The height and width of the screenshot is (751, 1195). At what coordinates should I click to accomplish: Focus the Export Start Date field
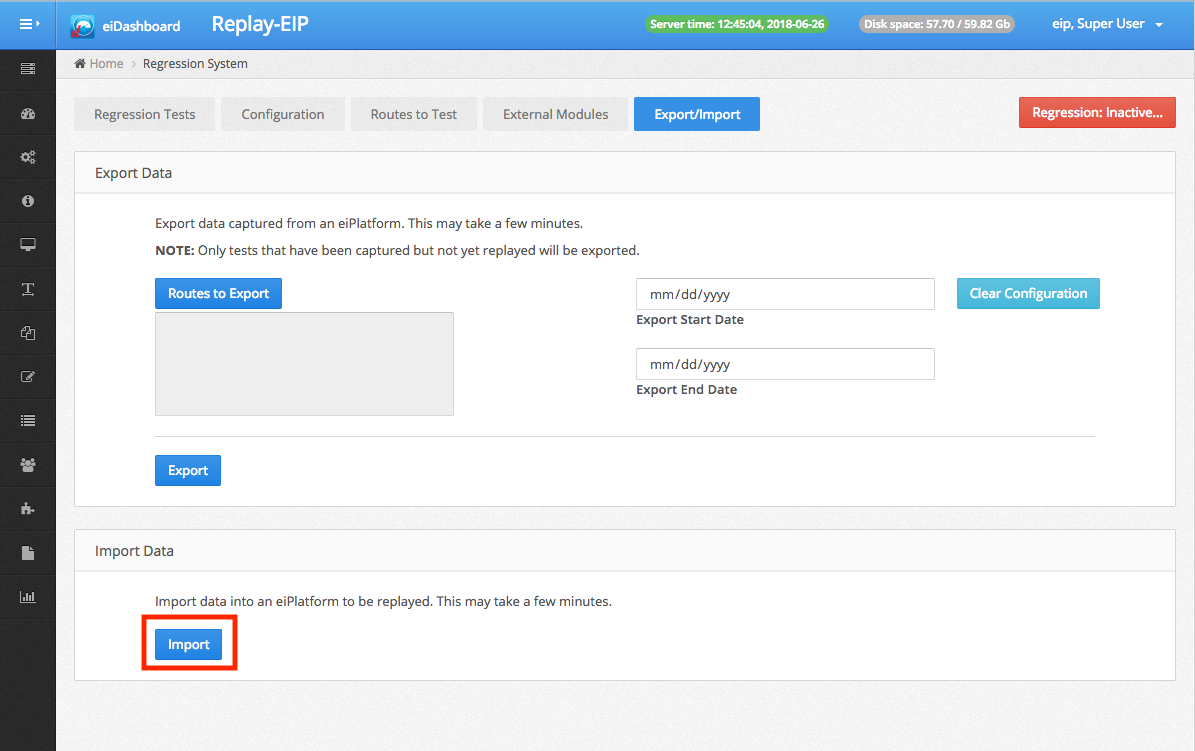click(786, 294)
